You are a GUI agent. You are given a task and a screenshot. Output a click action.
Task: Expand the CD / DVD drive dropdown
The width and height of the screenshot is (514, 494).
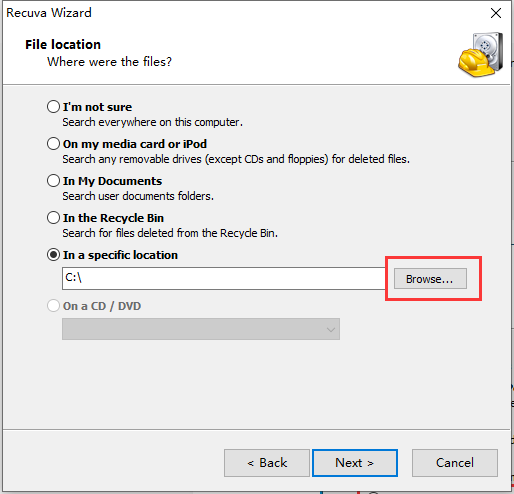click(201, 329)
